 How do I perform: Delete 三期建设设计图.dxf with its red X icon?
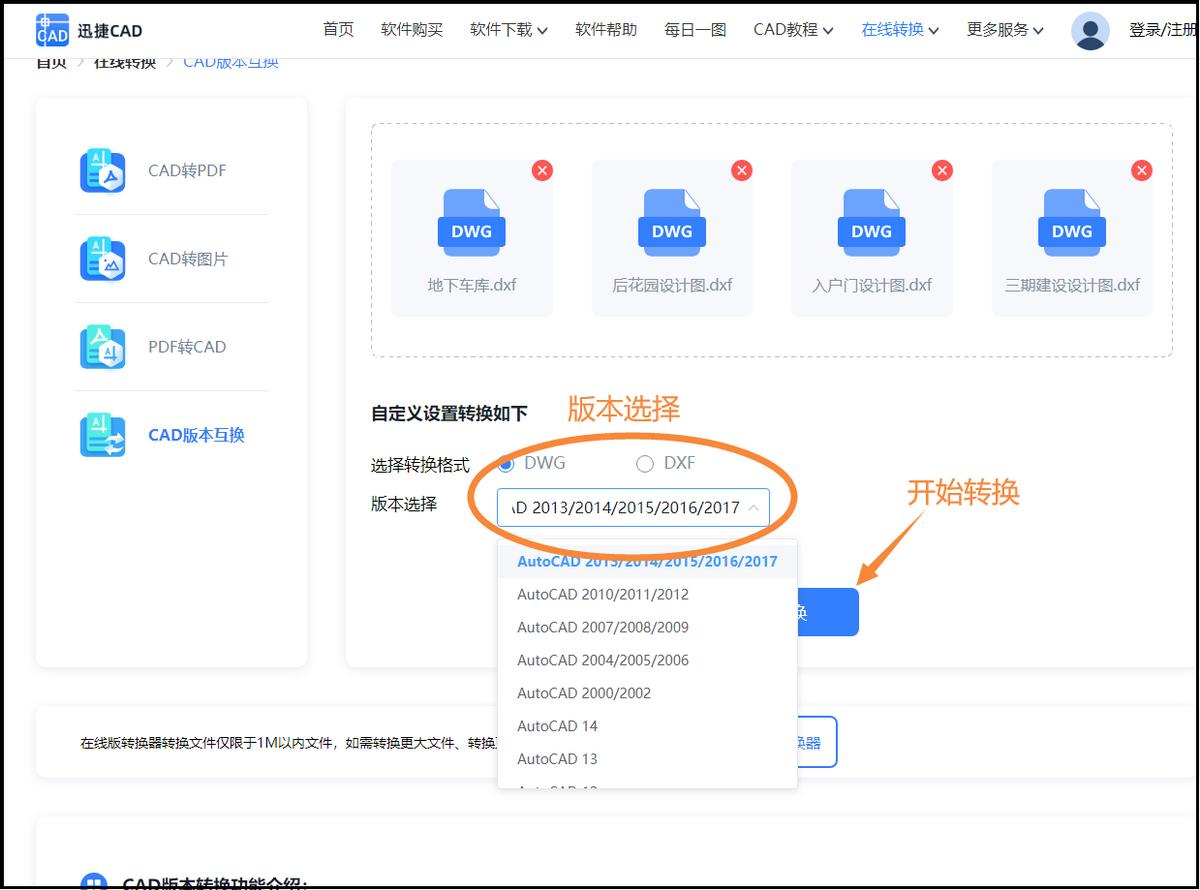[1142, 171]
